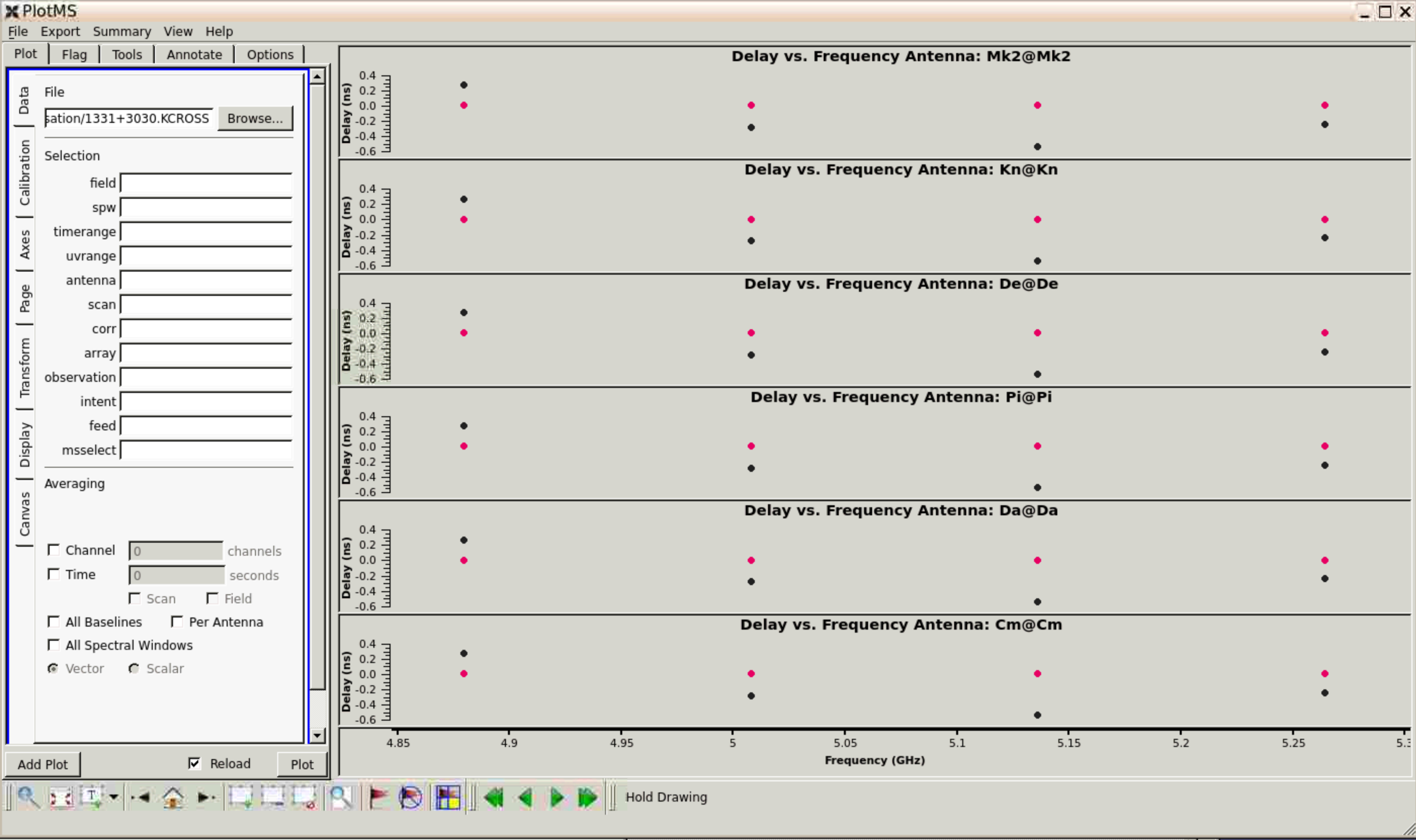Select the zoom magnifier tool
Image resolution: width=1416 pixels, height=840 pixels.
coord(28,797)
